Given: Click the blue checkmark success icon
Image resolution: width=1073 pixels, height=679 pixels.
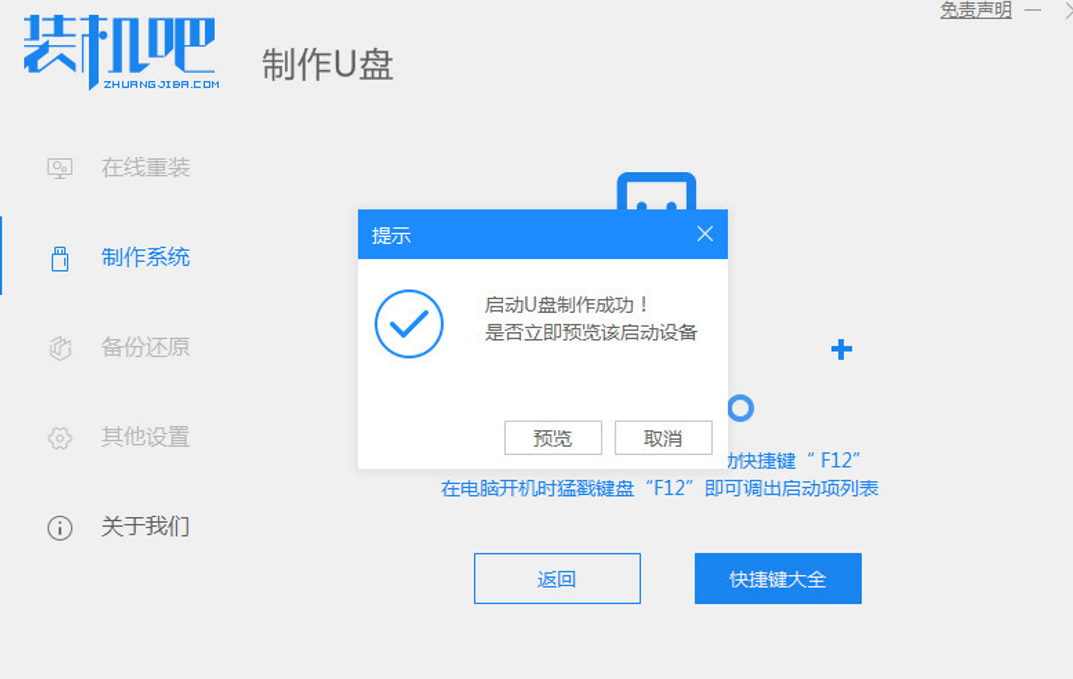Looking at the screenshot, I should pos(409,324).
